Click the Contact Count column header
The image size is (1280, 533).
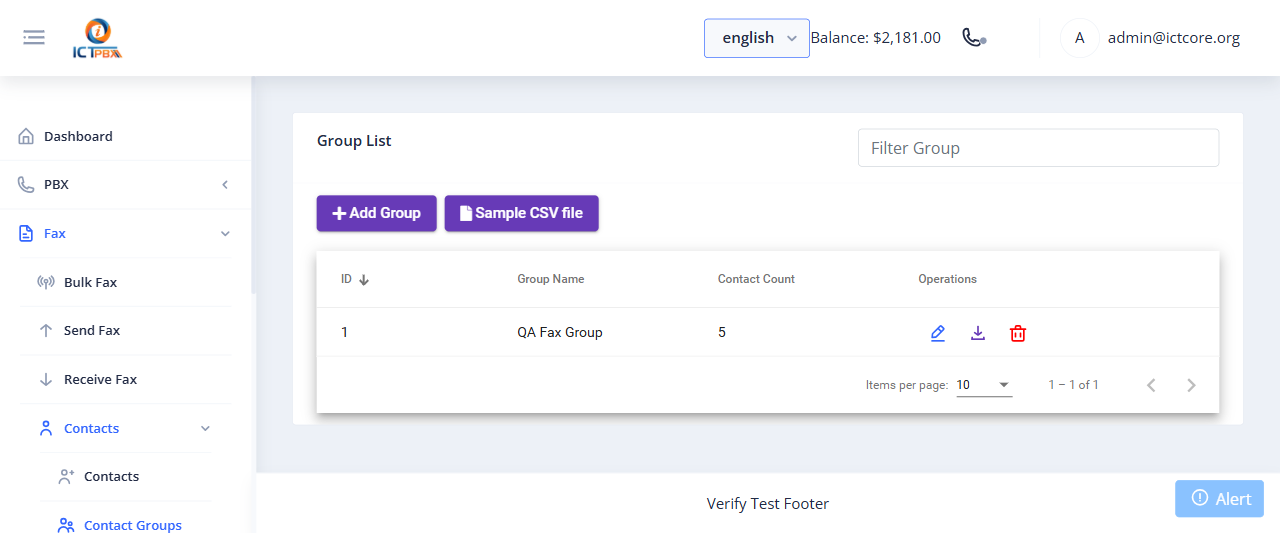click(x=756, y=279)
